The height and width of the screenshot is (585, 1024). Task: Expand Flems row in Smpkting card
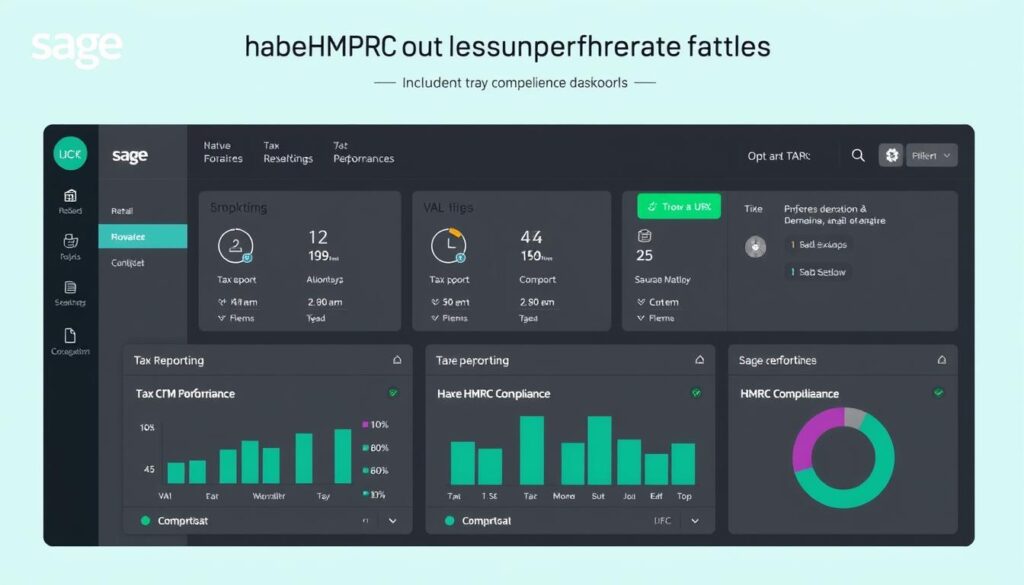236,318
